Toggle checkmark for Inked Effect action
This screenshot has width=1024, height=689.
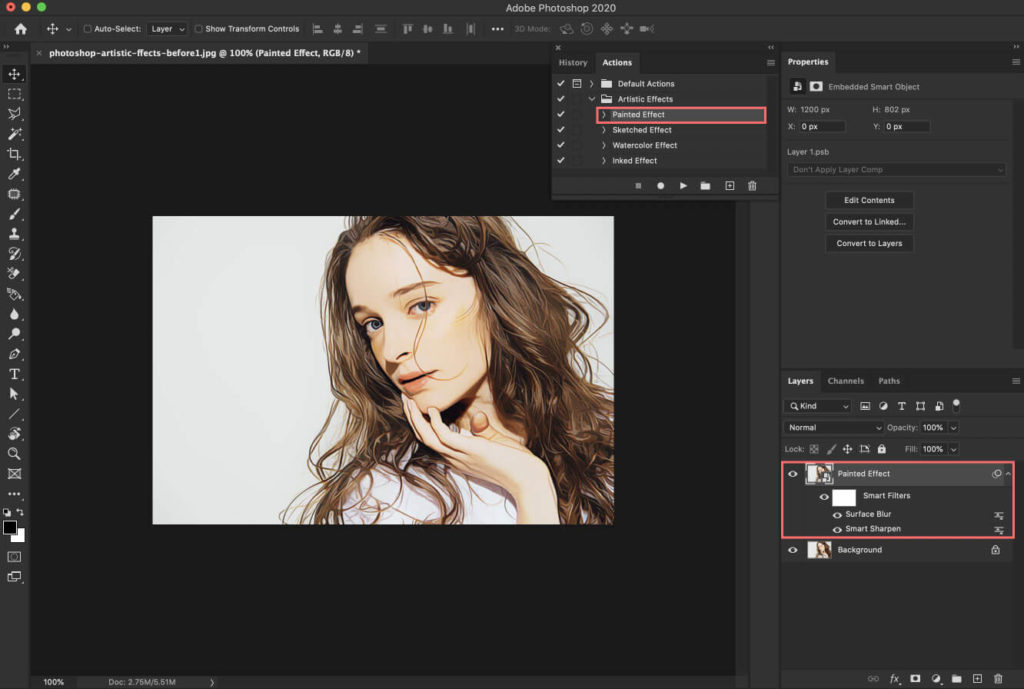pyautogui.click(x=560, y=160)
